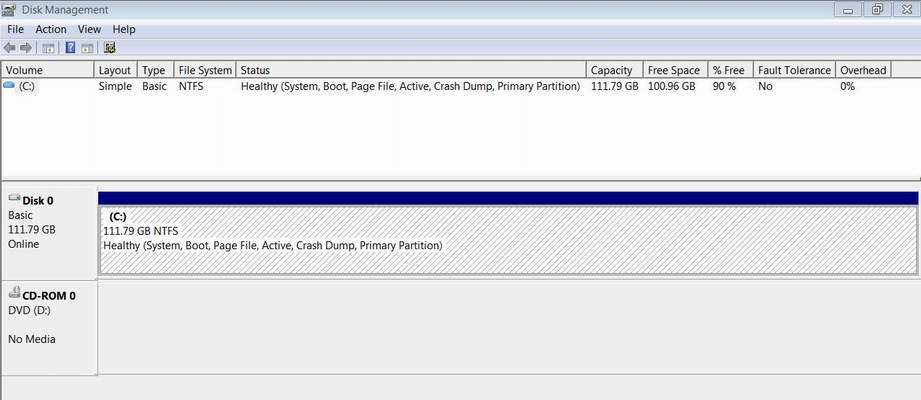The image size is (921, 400).
Task: Open the View menu
Action: point(89,29)
